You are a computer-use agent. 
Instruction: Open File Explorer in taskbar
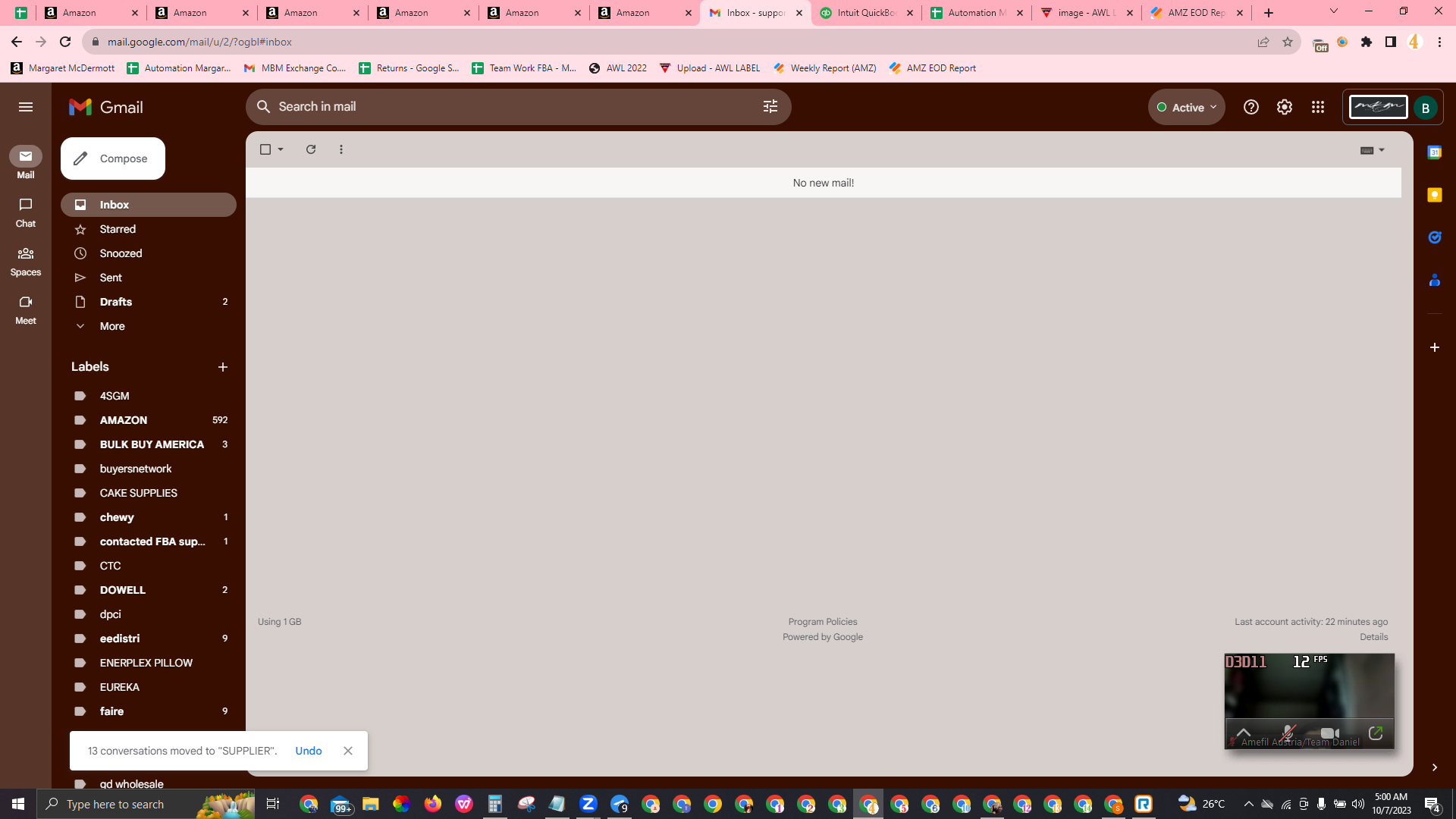[370, 804]
